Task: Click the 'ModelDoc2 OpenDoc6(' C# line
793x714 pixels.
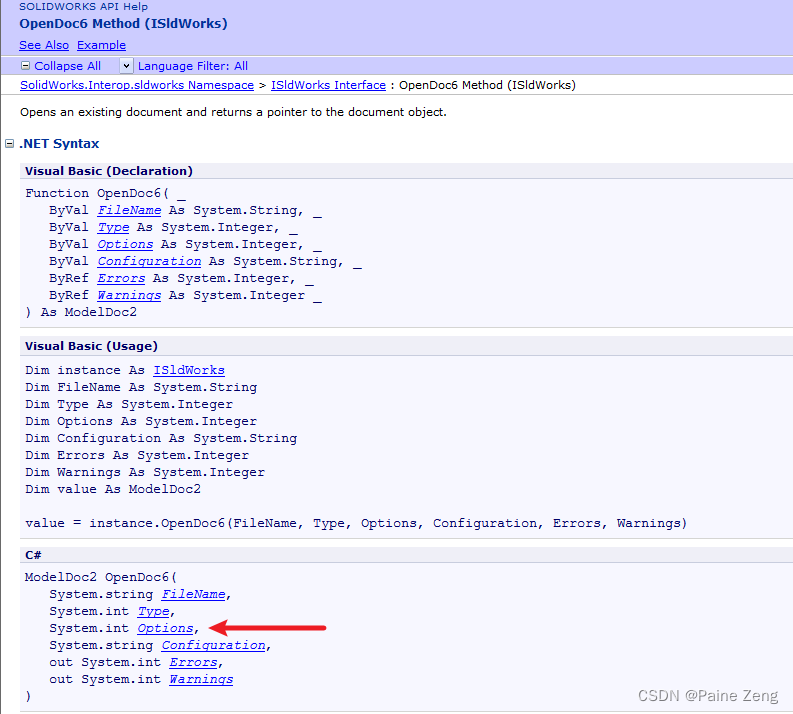Action: click(x=101, y=577)
